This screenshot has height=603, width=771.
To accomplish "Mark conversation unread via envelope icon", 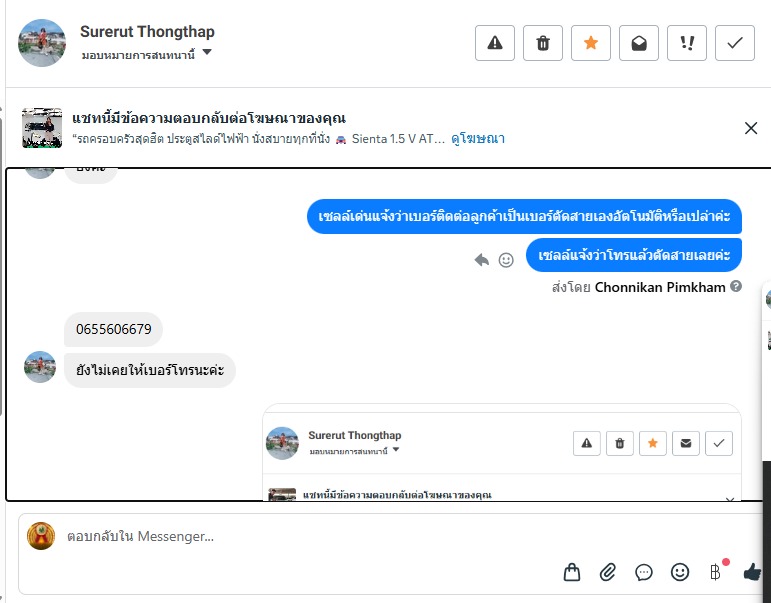I will 639,43.
